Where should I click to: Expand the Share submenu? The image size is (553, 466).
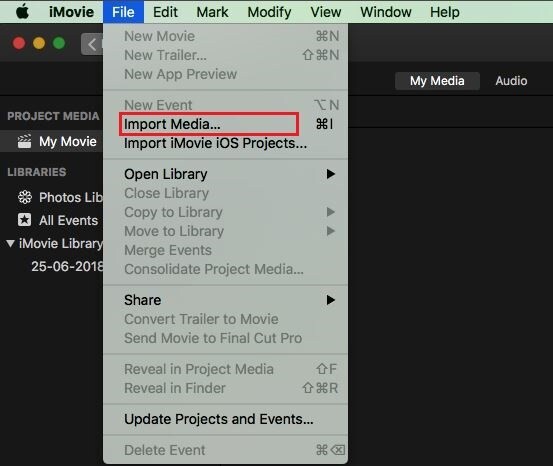pyautogui.click(x=225, y=300)
